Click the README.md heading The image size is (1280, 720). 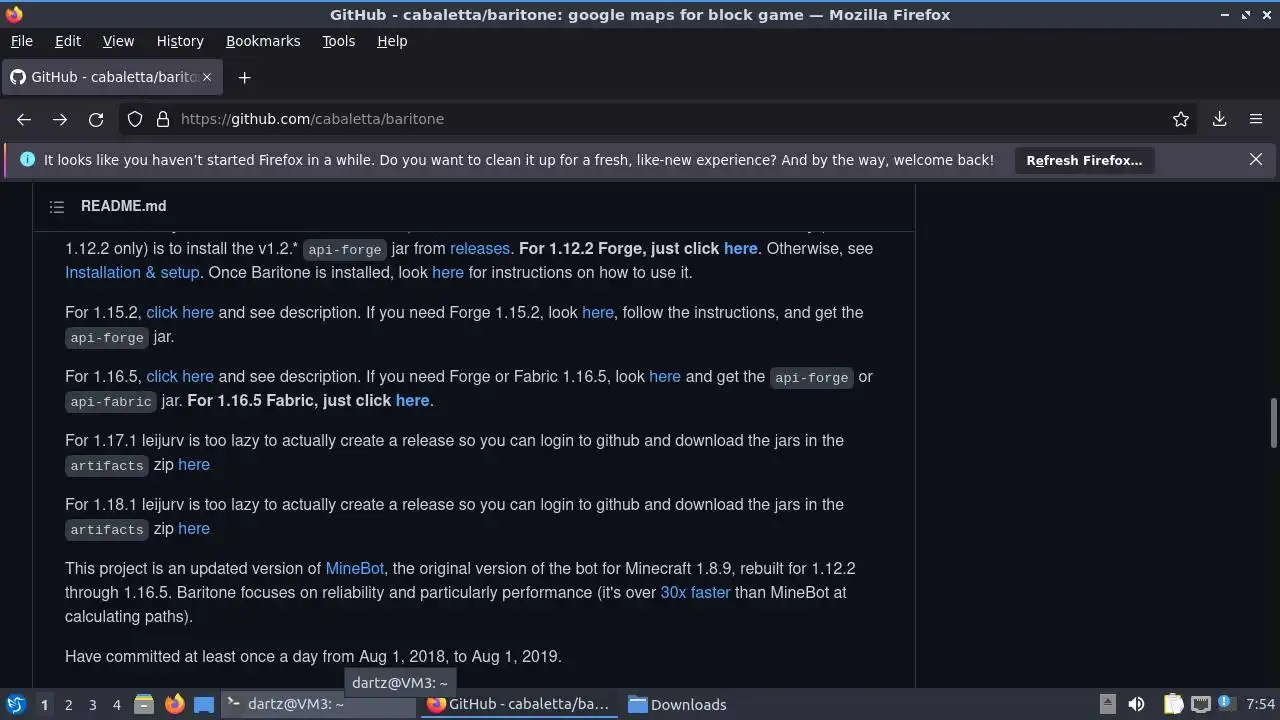click(124, 206)
